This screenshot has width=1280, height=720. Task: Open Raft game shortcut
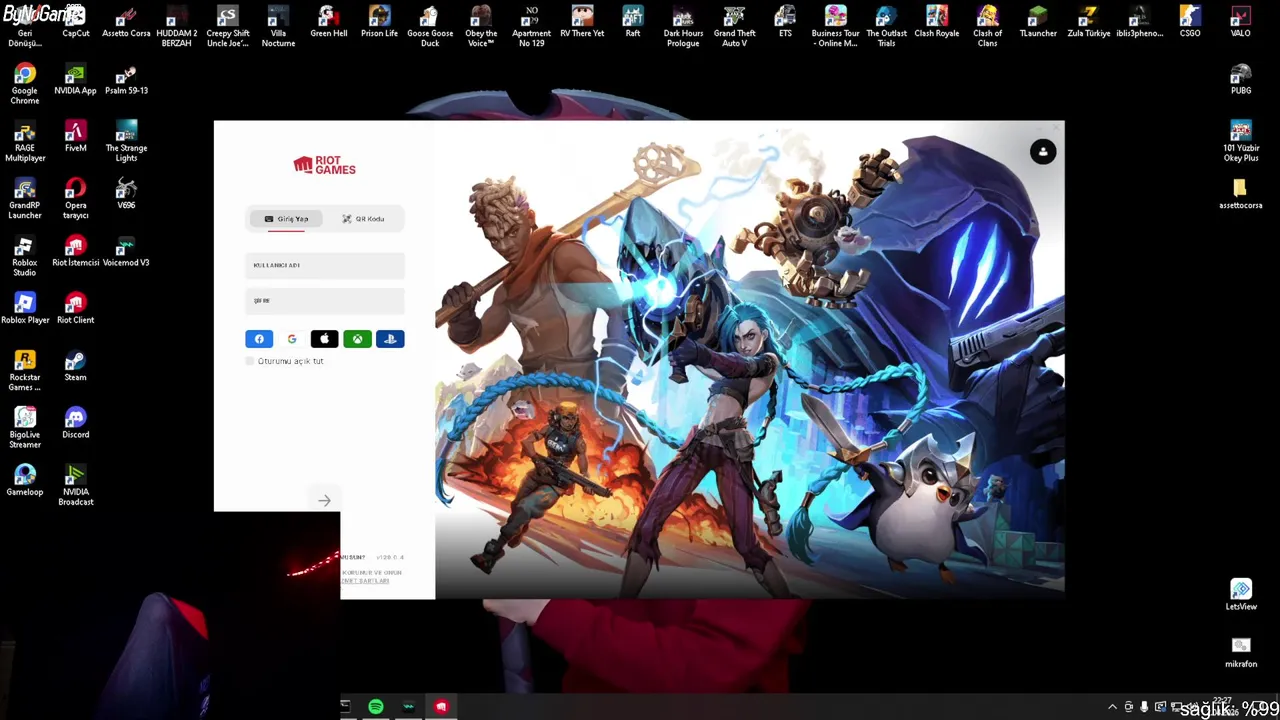(633, 22)
